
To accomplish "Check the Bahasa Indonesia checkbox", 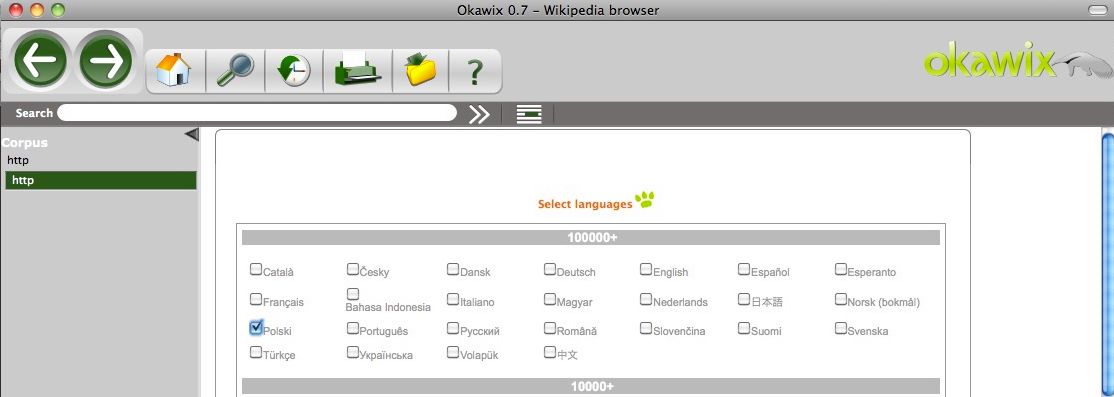I will (353, 293).
